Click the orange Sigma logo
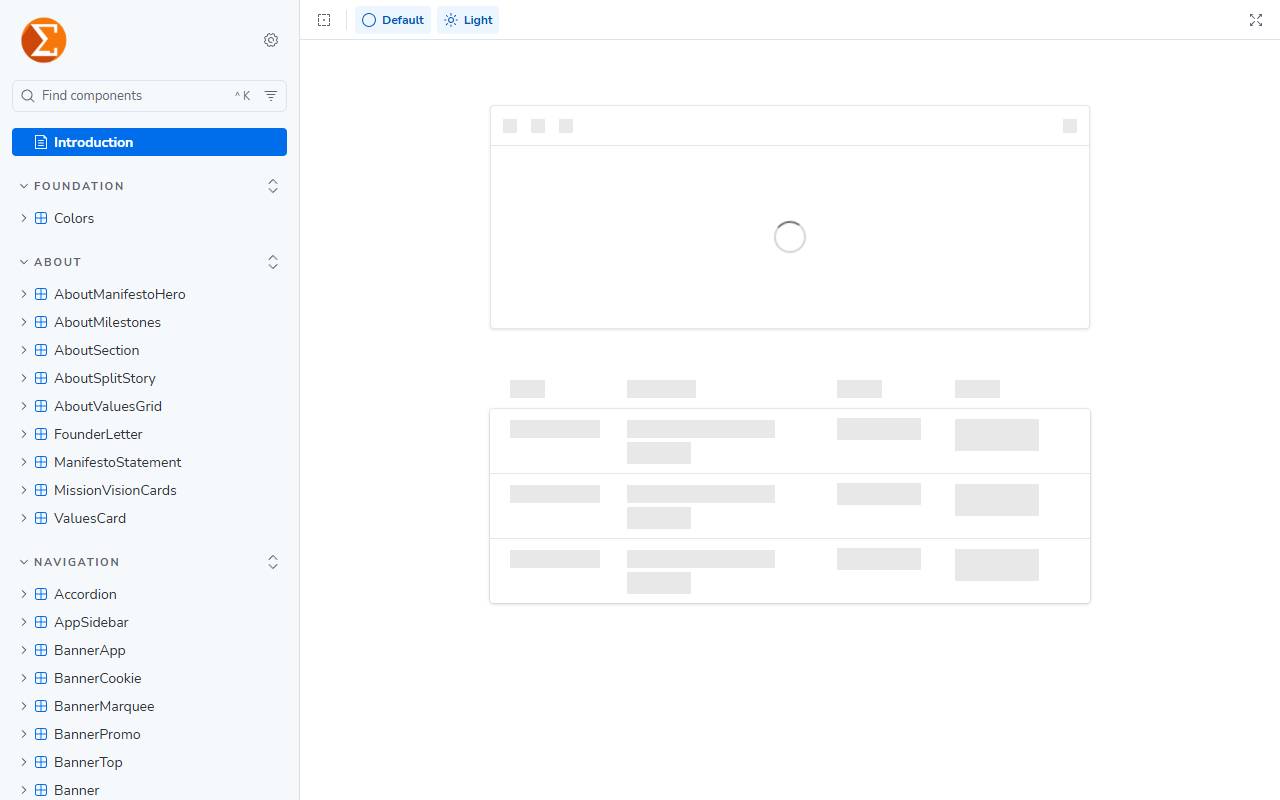Viewport: 1280px width, 800px height. (44, 40)
